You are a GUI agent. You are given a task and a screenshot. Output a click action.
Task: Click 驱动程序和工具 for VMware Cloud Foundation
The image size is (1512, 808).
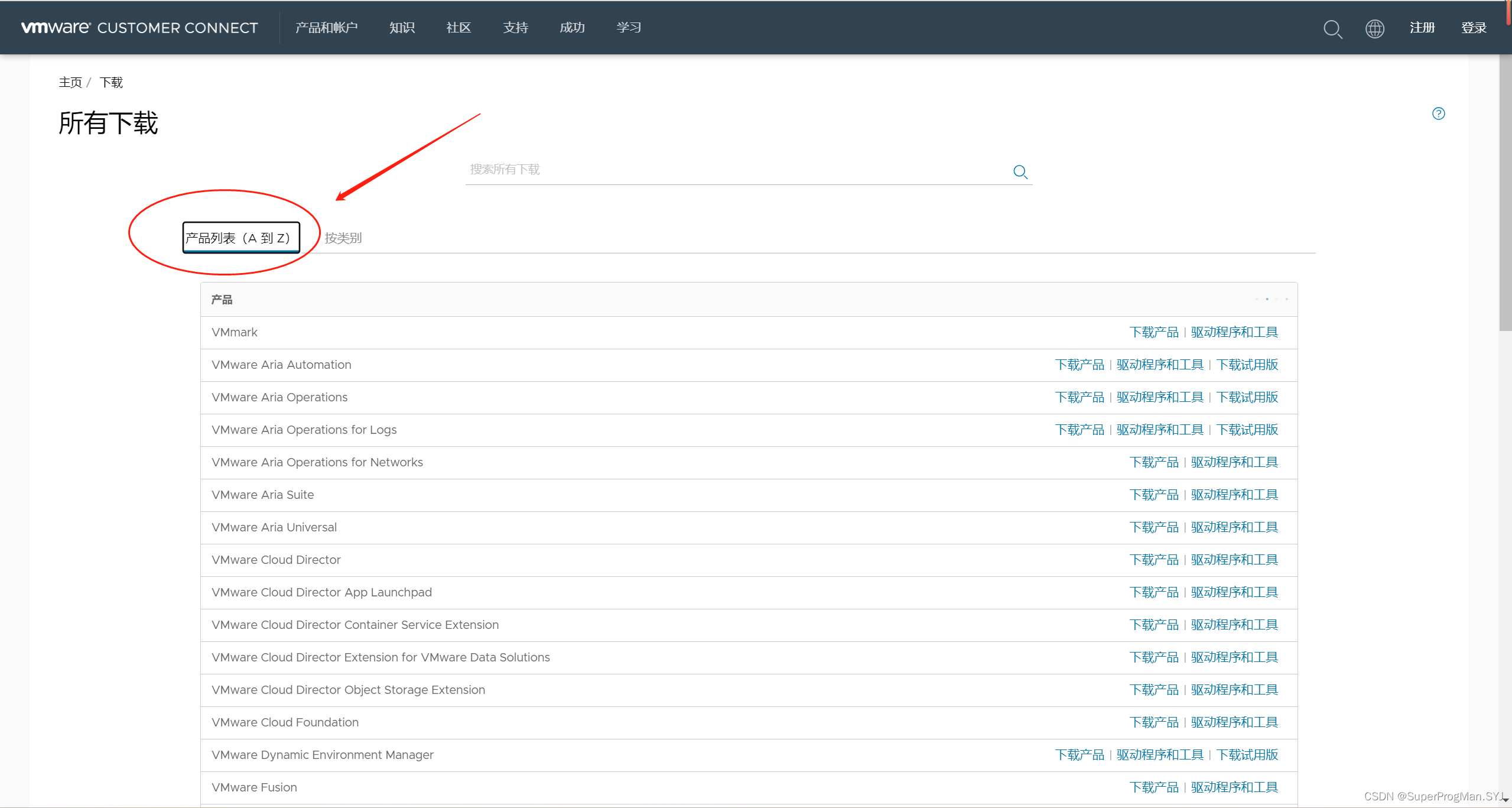click(x=1234, y=722)
